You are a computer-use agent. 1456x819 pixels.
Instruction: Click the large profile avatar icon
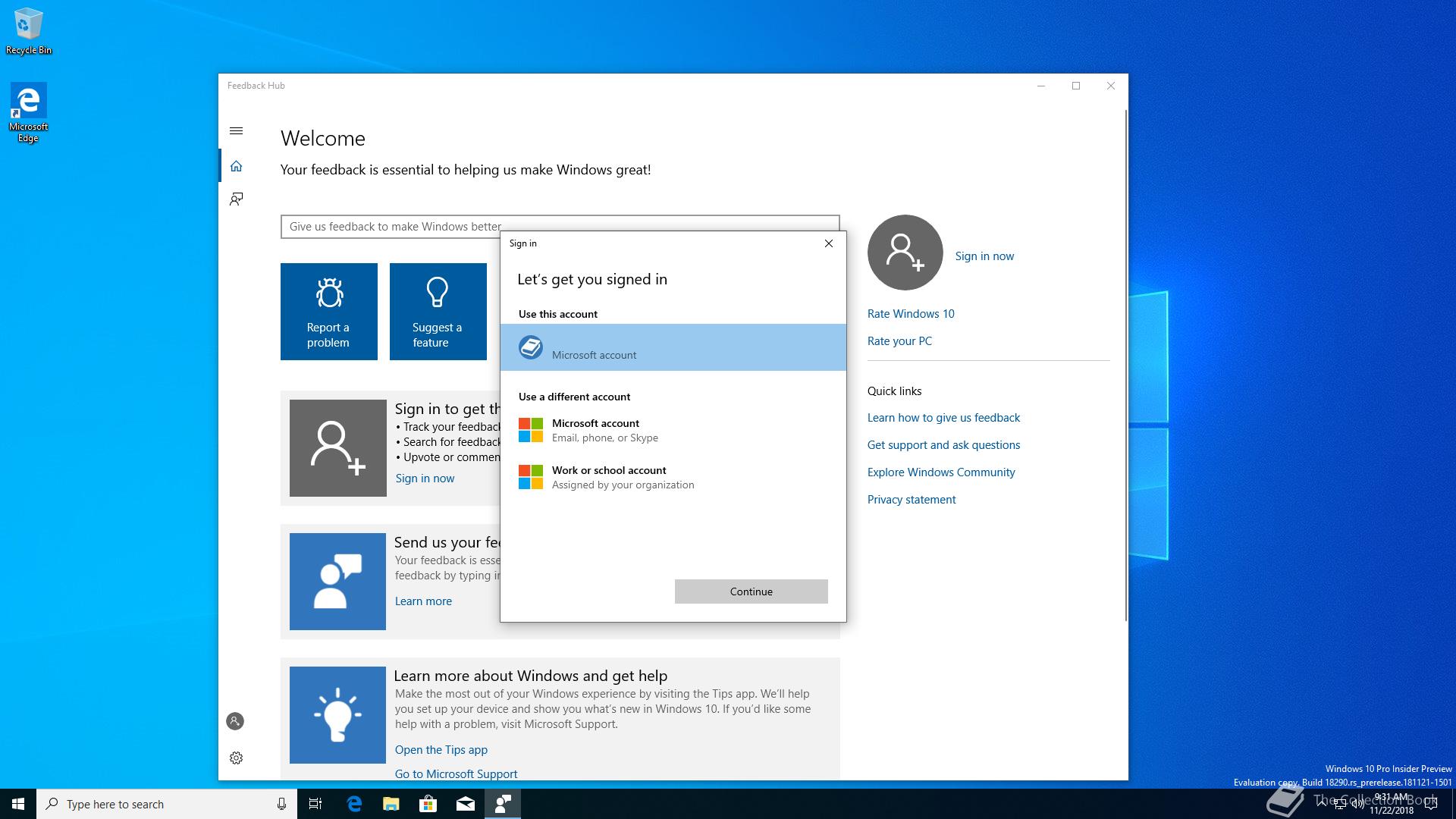tap(905, 253)
